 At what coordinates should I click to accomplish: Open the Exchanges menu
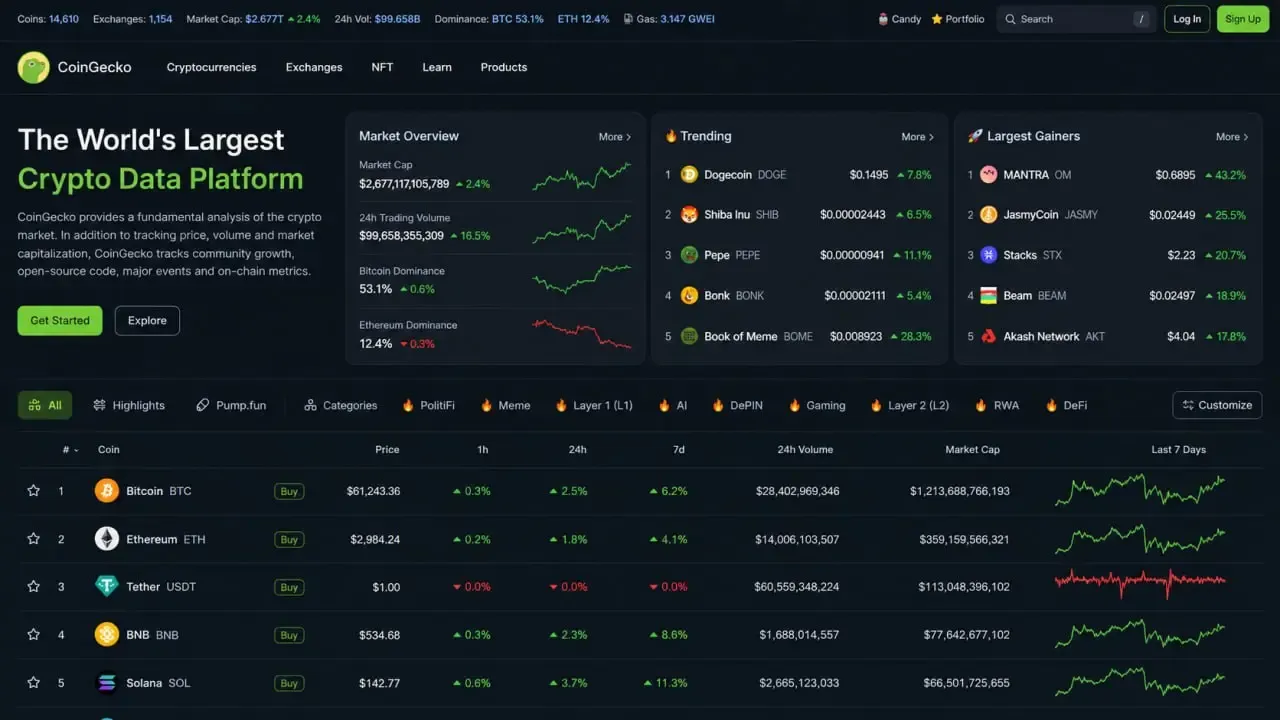pos(314,67)
